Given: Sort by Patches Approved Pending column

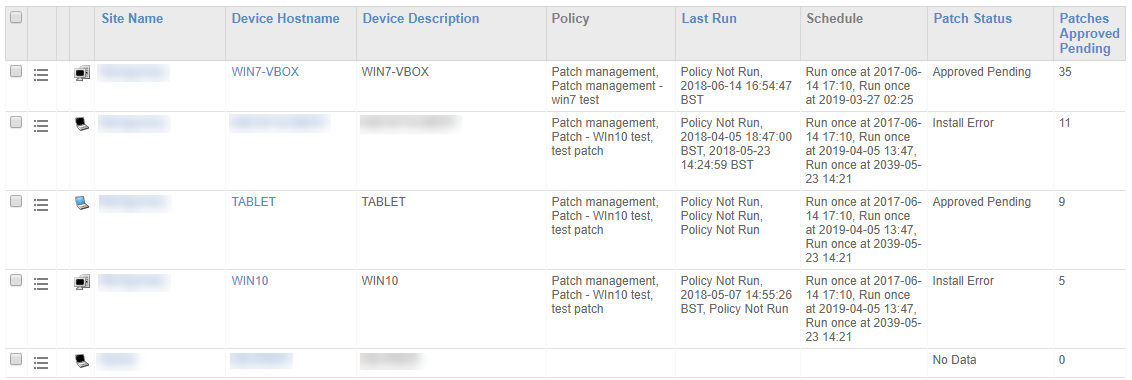Looking at the screenshot, I should 1089,33.
